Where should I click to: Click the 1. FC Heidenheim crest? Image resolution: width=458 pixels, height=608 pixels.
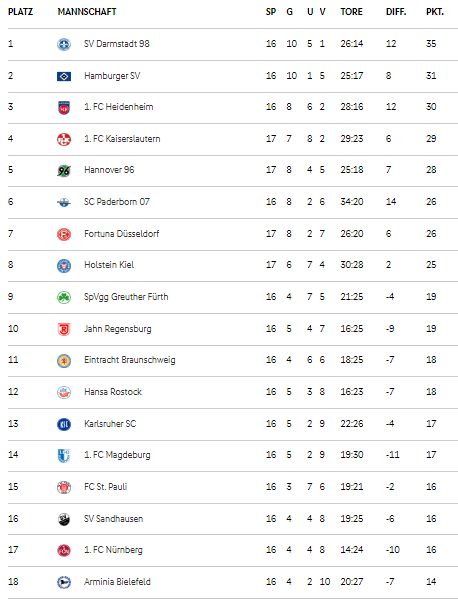point(64,108)
